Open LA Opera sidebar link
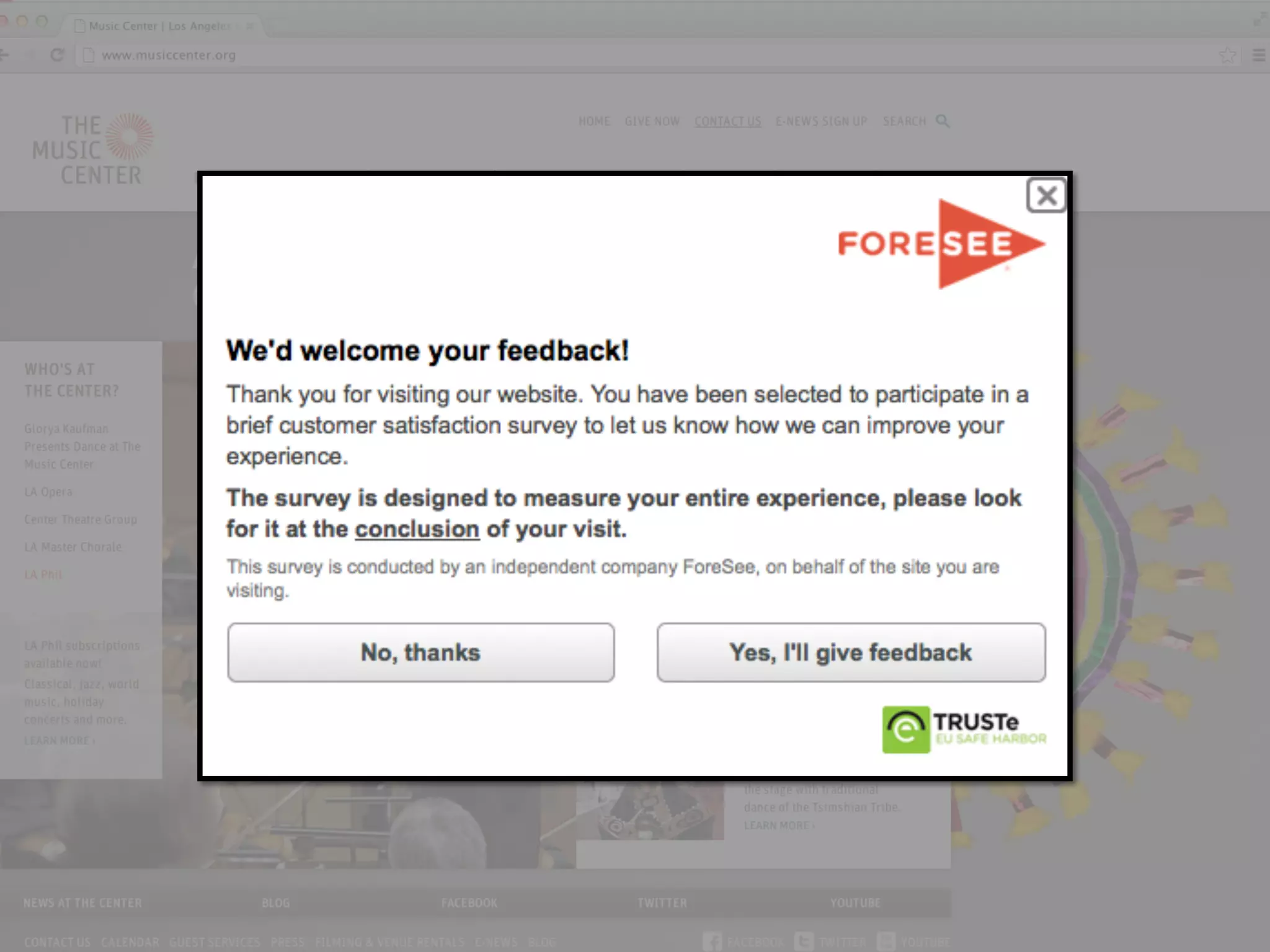The image size is (1270, 952). pos(48,492)
